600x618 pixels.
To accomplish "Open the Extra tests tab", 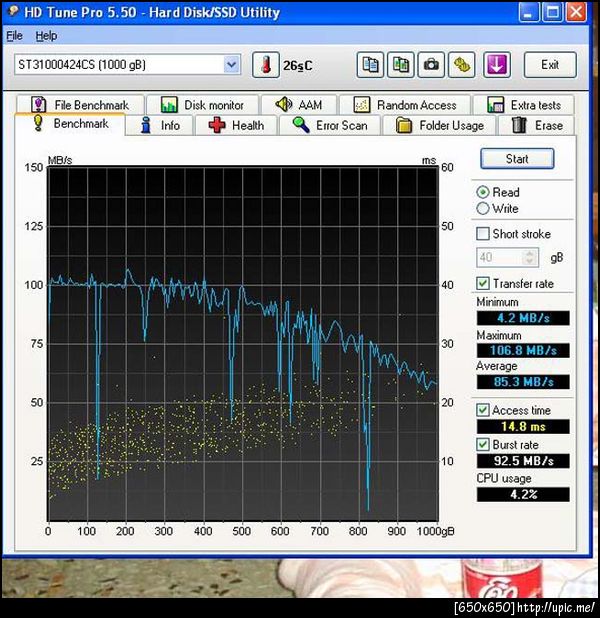I will tap(524, 105).
